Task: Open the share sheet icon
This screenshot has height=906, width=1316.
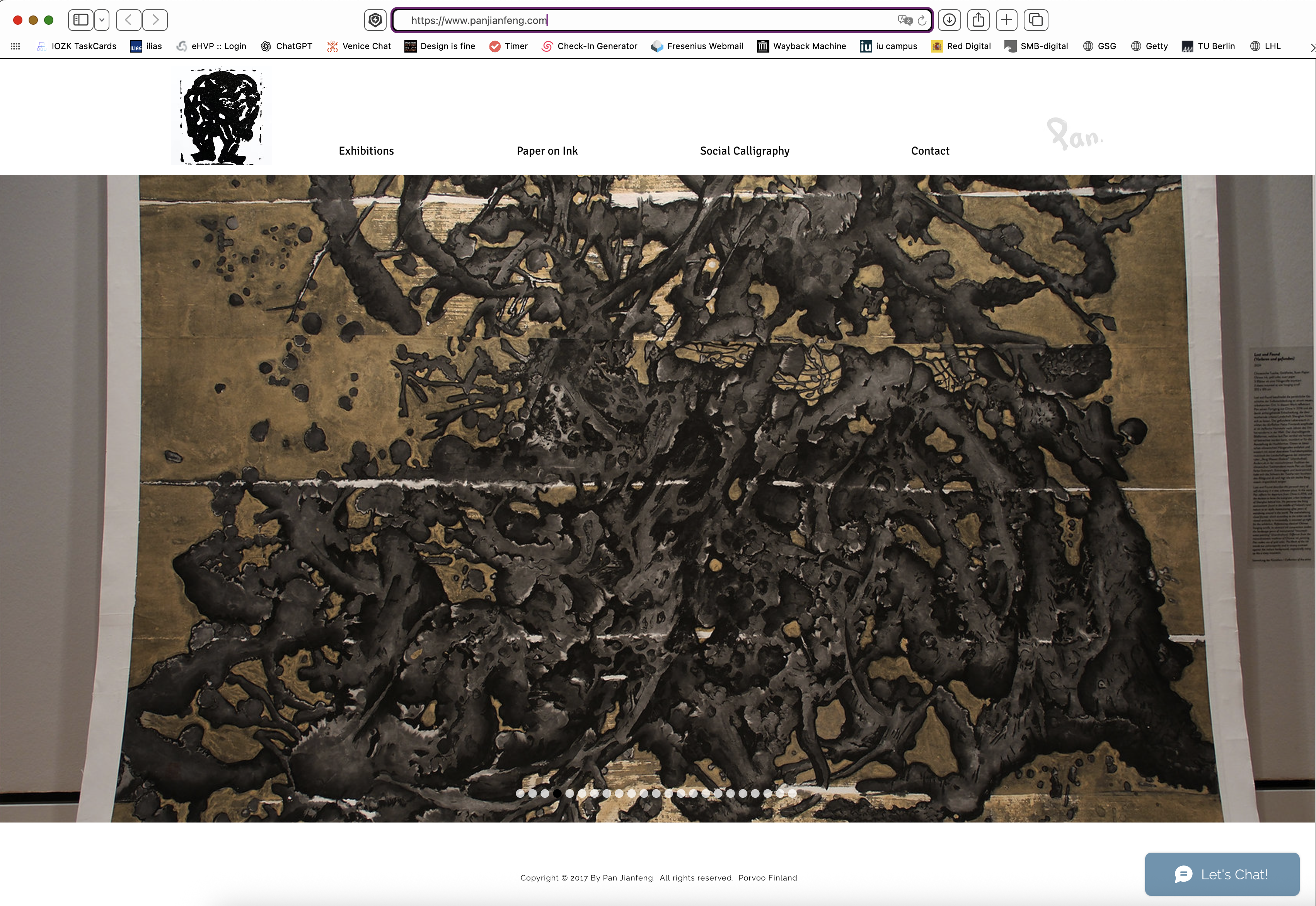Action: coord(978,20)
